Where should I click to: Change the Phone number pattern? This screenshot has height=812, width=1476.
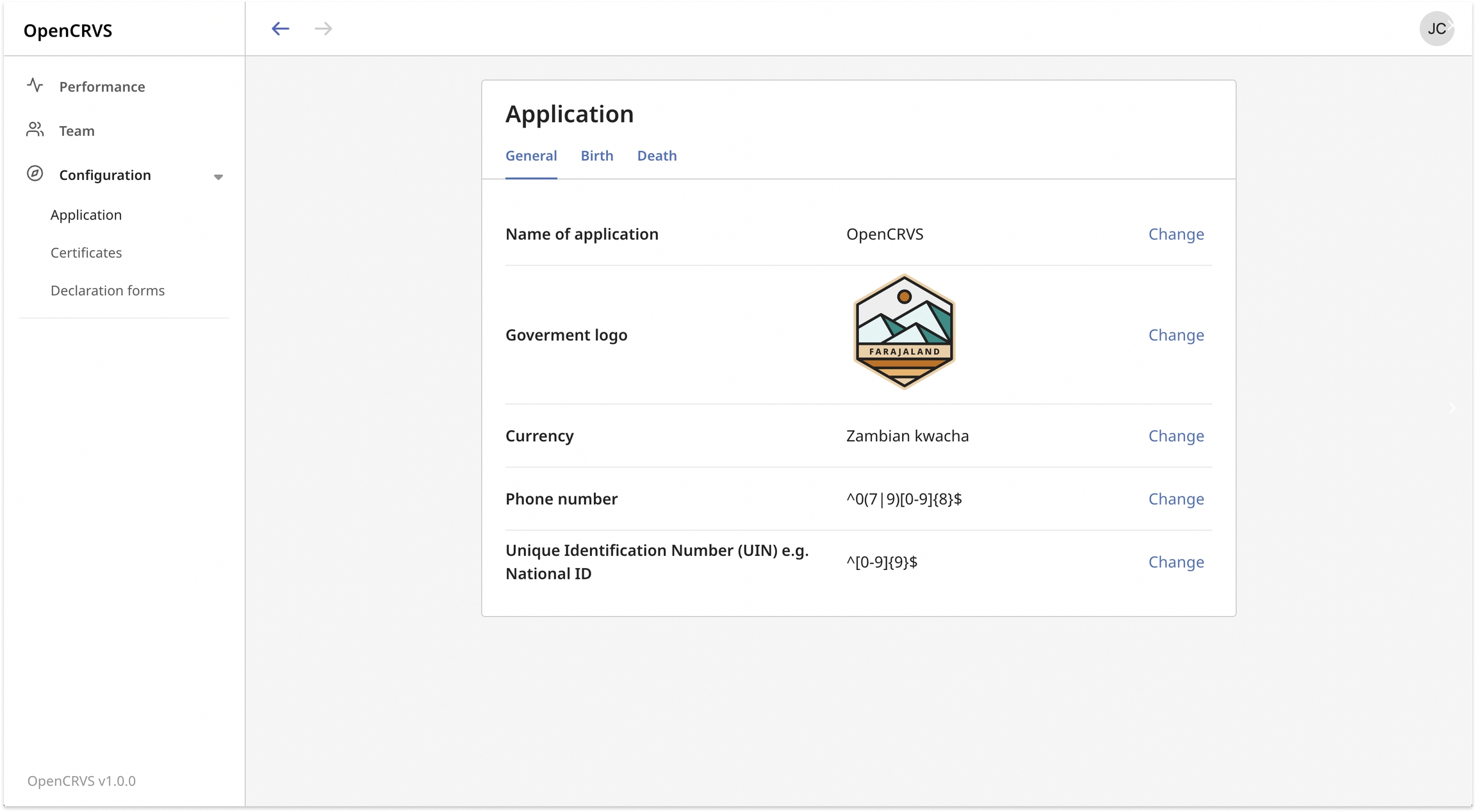click(1176, 499)
